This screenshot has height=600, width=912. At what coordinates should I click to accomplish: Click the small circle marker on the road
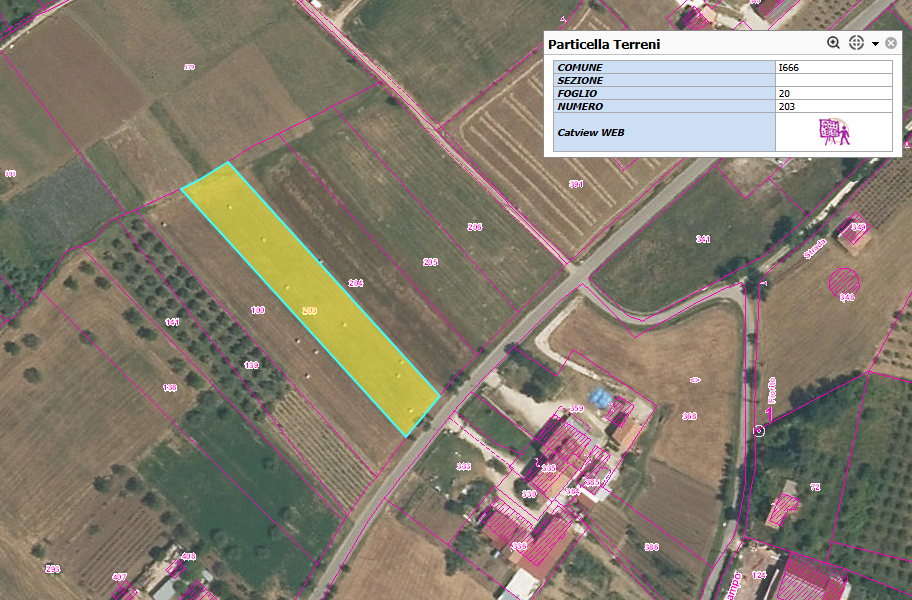(x=759, y=431)
